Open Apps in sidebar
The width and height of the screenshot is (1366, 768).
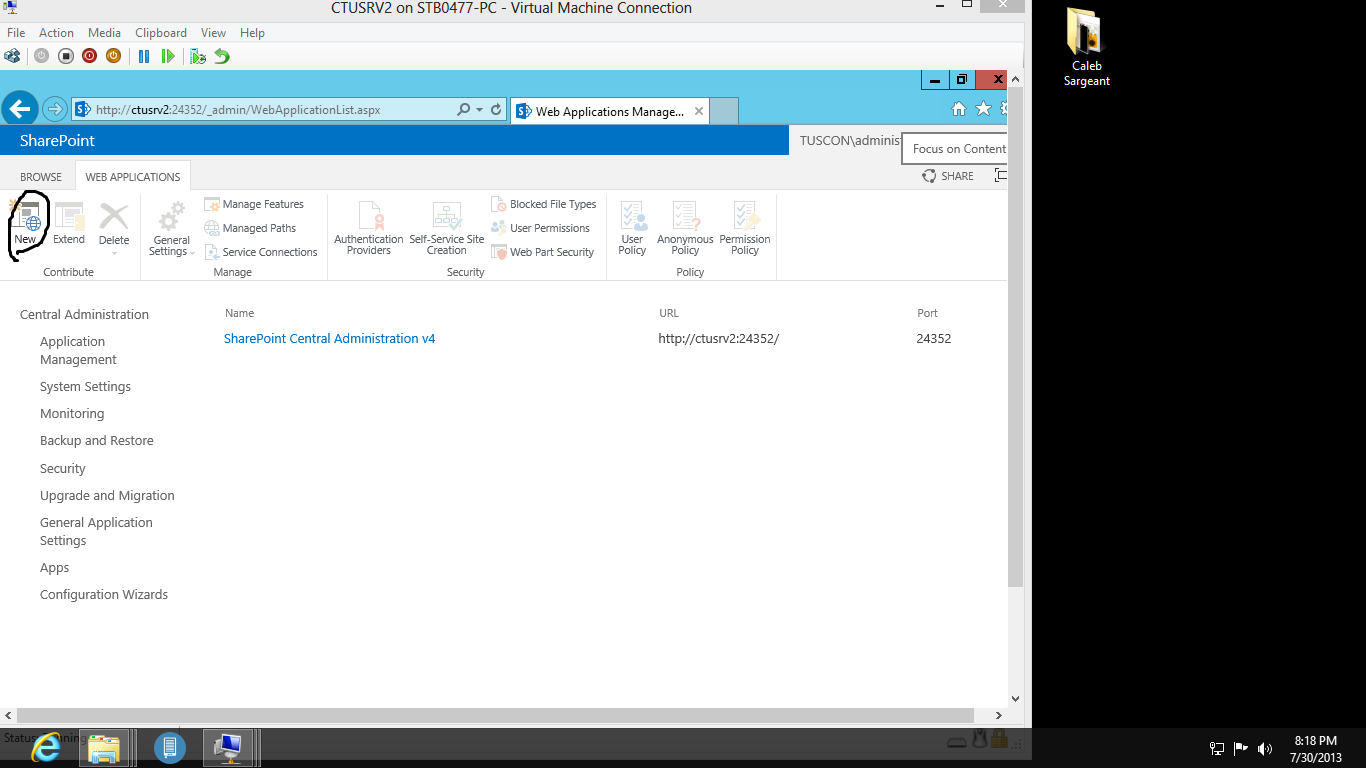55,568
